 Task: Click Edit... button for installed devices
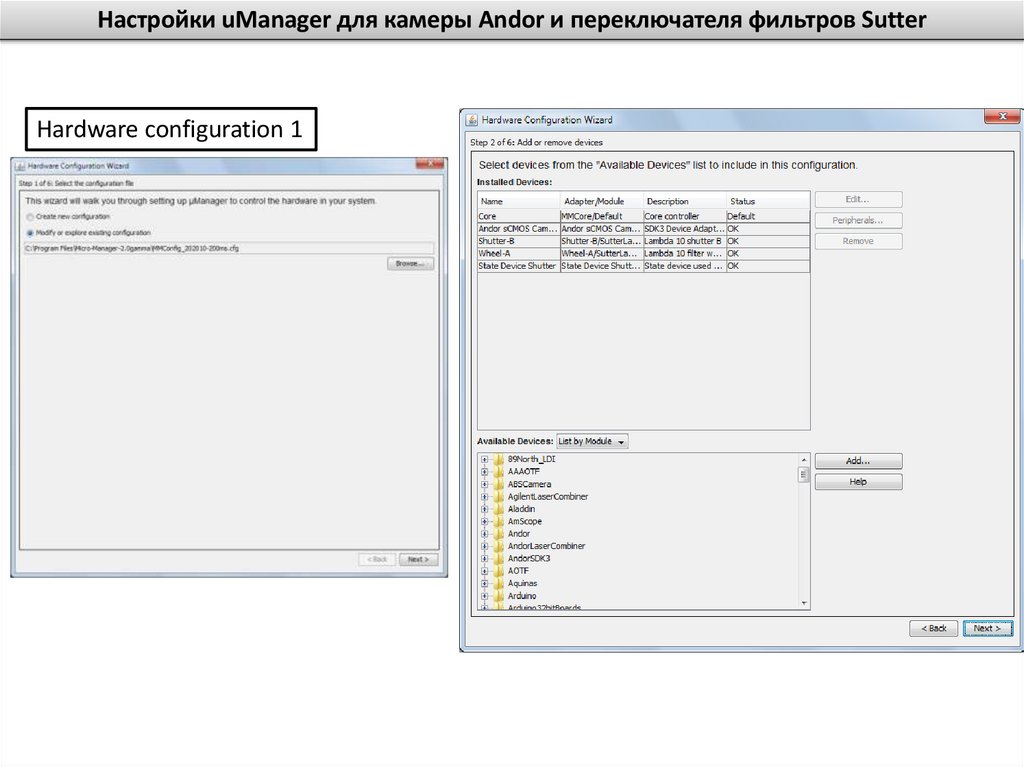(858, 199)
